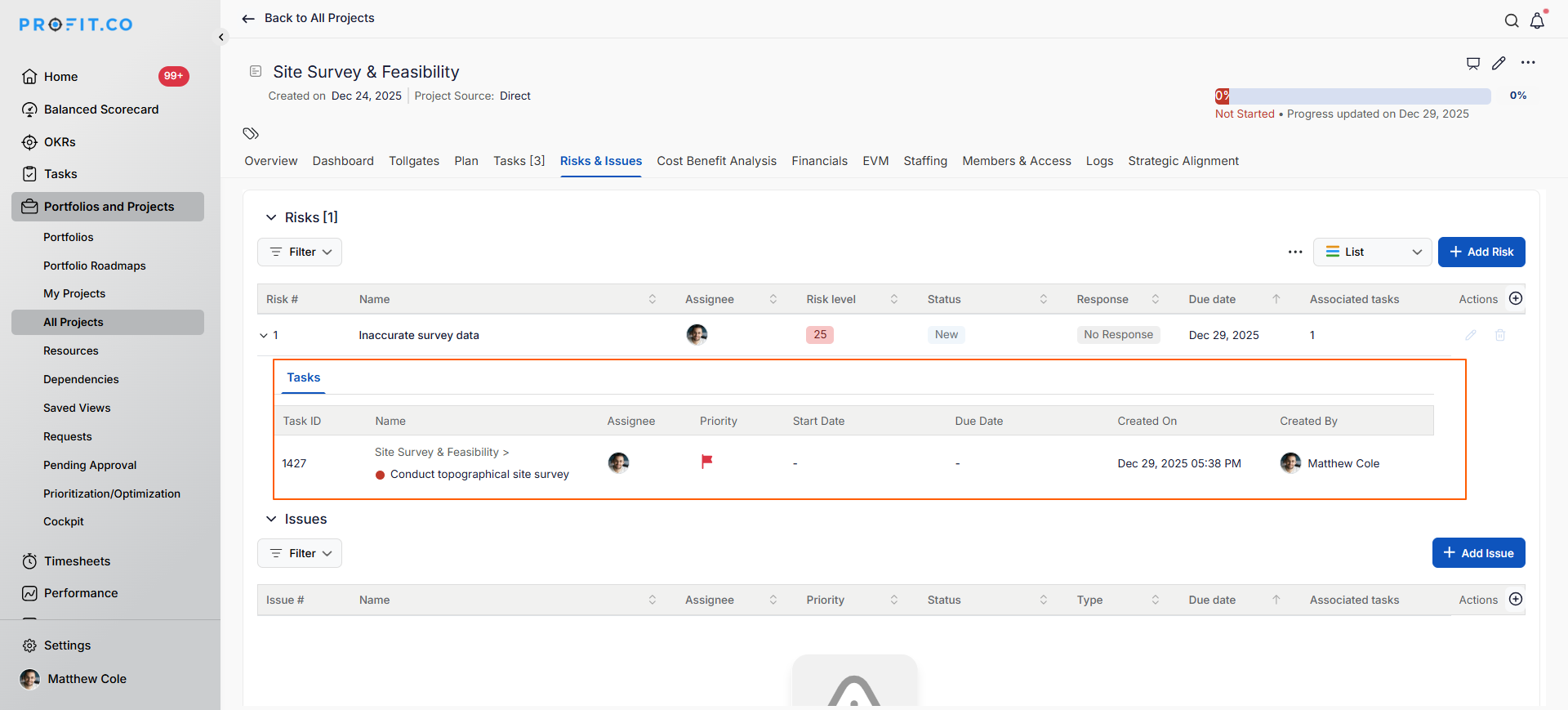The width and height of the screenshot is (1568, 710).
Task: Delete the Inaccurate survey data risk
Action: coord(1500,335)
